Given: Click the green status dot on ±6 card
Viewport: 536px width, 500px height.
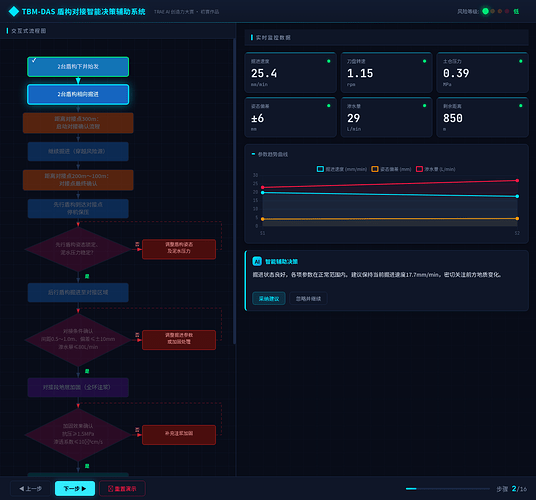Looking at the screenshot, I should click(x=329, y=106).
